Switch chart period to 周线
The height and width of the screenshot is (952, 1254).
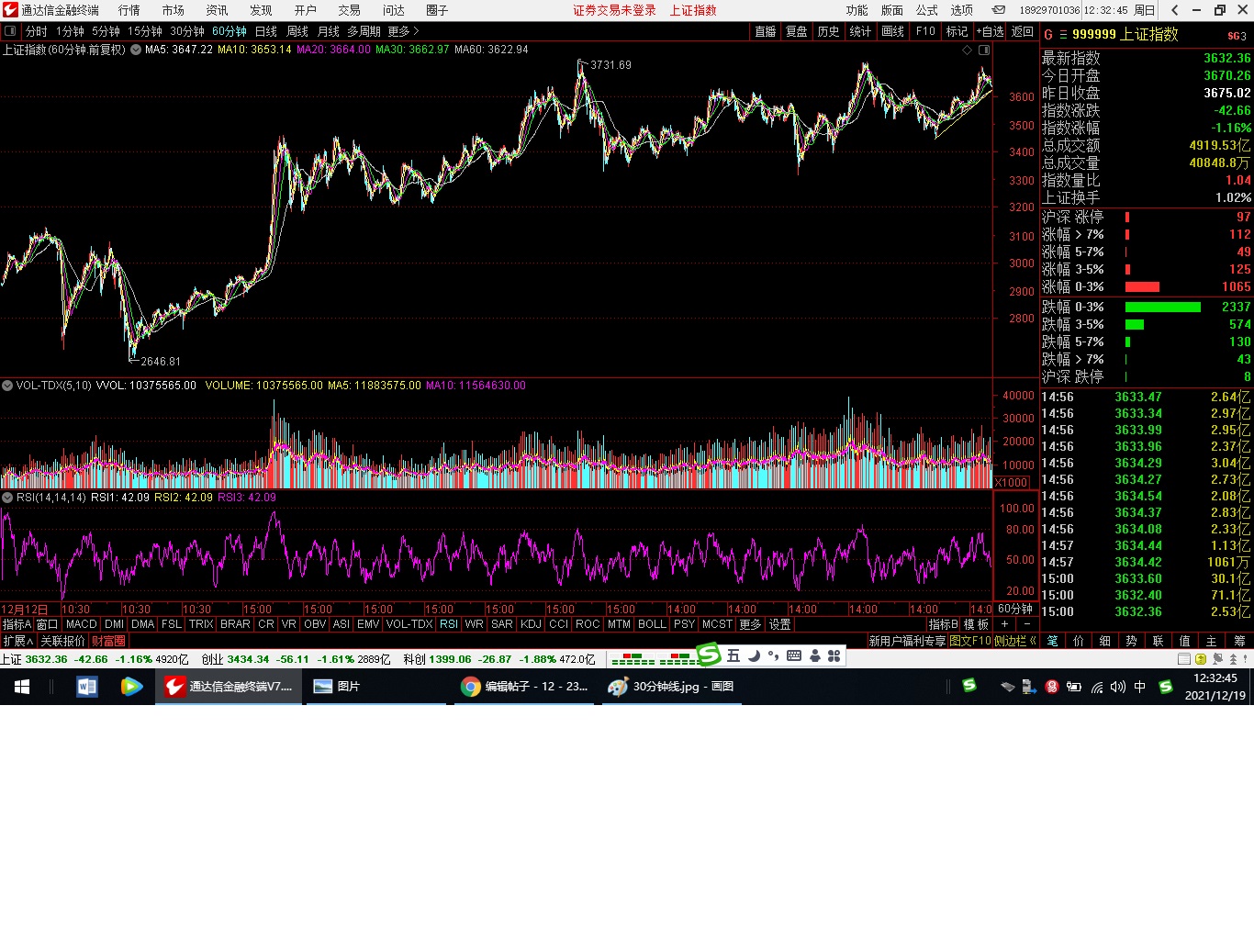(x=297, y=31)
